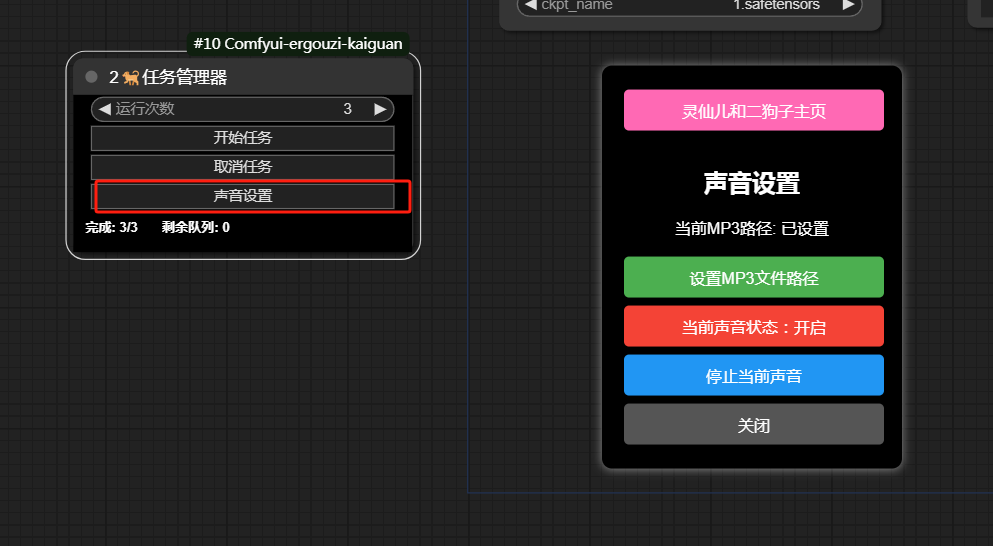Open the 灵仙儿和二狗子主页 pink link button
This screenshot has height=546, width=993.
tap(754, 110)
